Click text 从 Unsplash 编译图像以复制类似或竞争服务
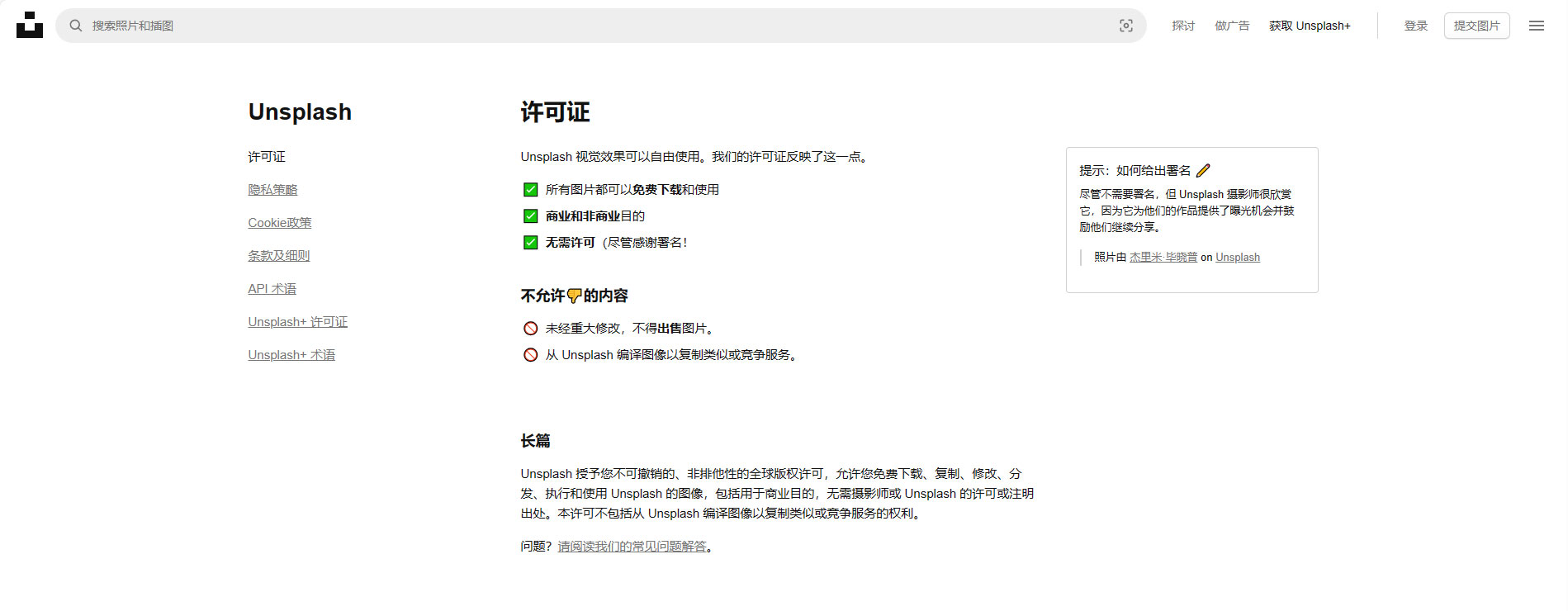The height and width of the screenshot is (611, 1568). click(672, 355)
